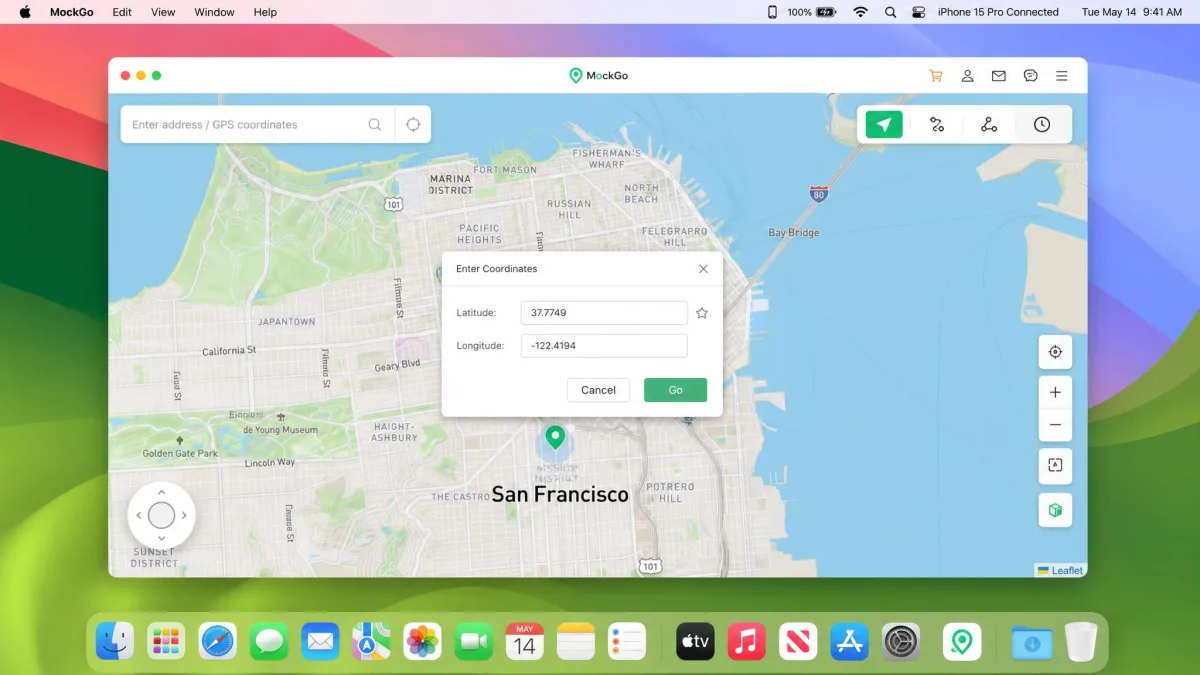Focus the Longitude input field
The image size is (1200, 675).
[x=604, y=346]
